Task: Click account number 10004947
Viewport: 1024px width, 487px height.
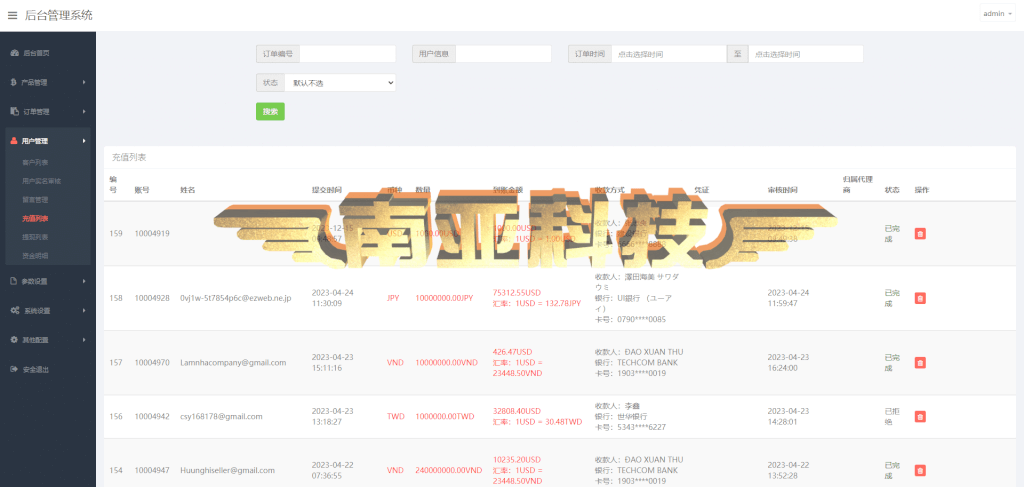Action: [x=152, y=470]
